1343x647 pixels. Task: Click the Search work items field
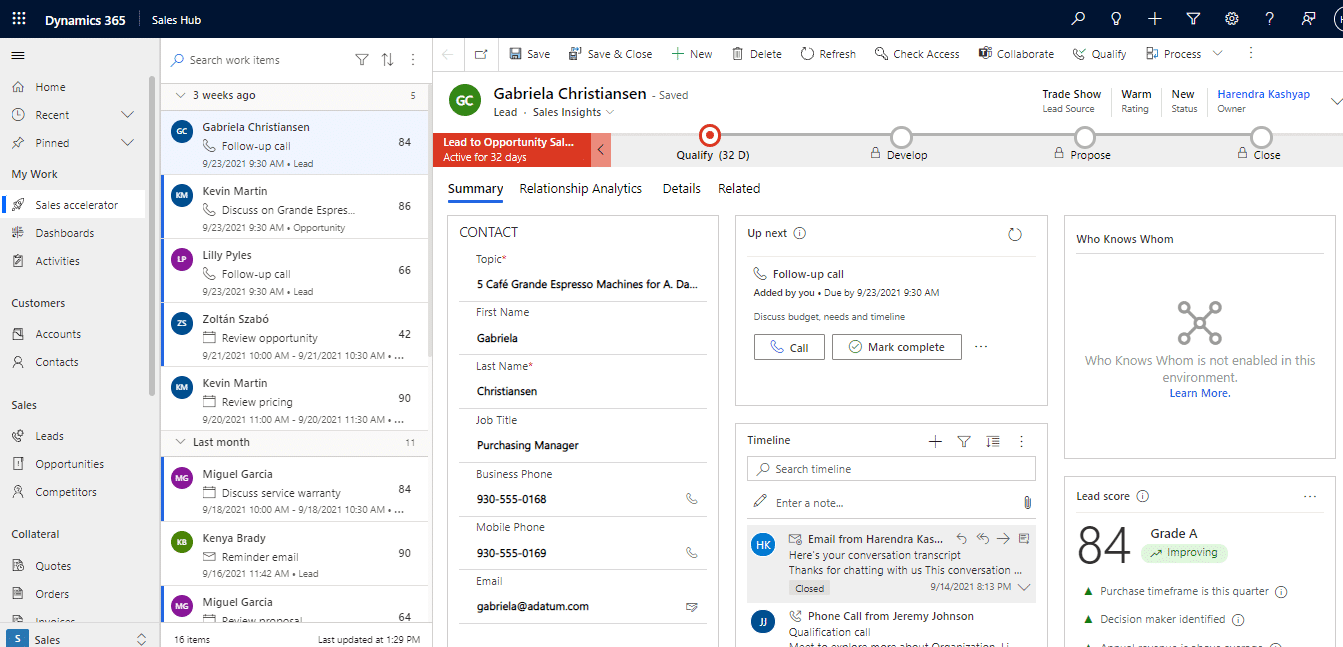pyautogui.click(x=260, y=60)
